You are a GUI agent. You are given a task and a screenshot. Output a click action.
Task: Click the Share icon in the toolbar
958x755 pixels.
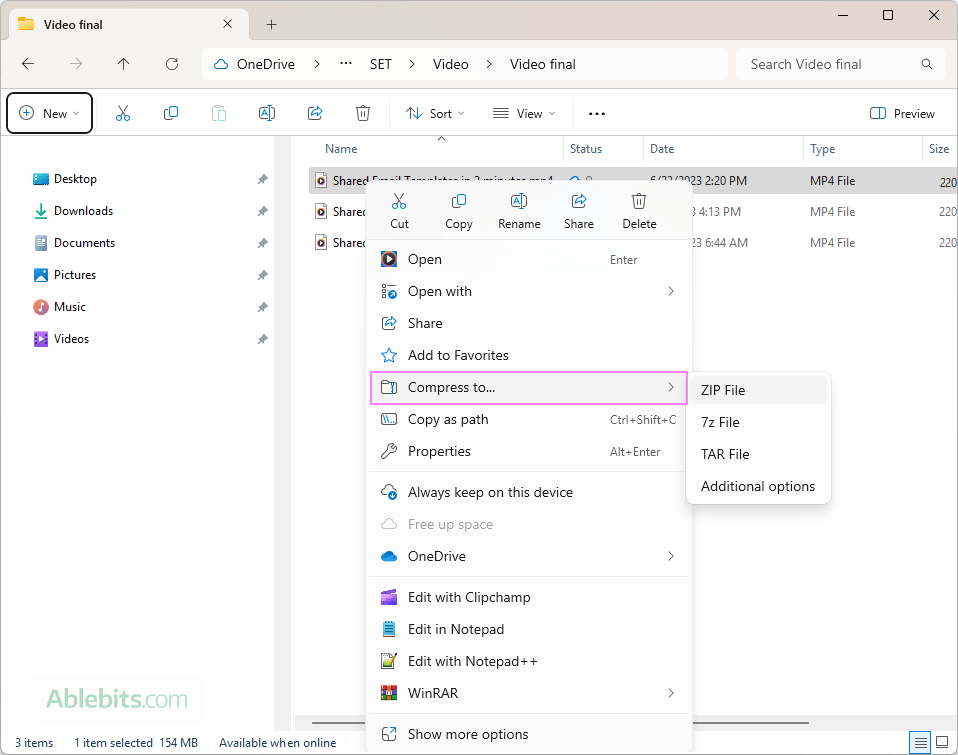pos(315,113)
